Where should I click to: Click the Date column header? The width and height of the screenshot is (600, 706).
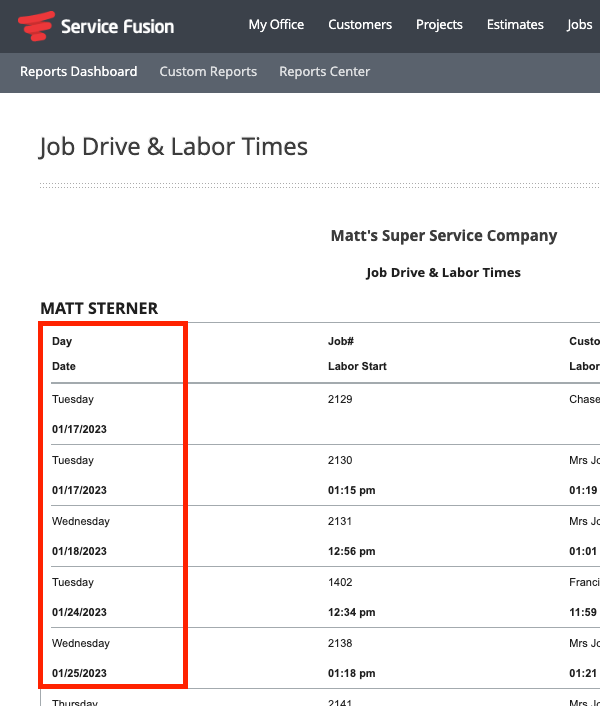(x=63, y=366)
